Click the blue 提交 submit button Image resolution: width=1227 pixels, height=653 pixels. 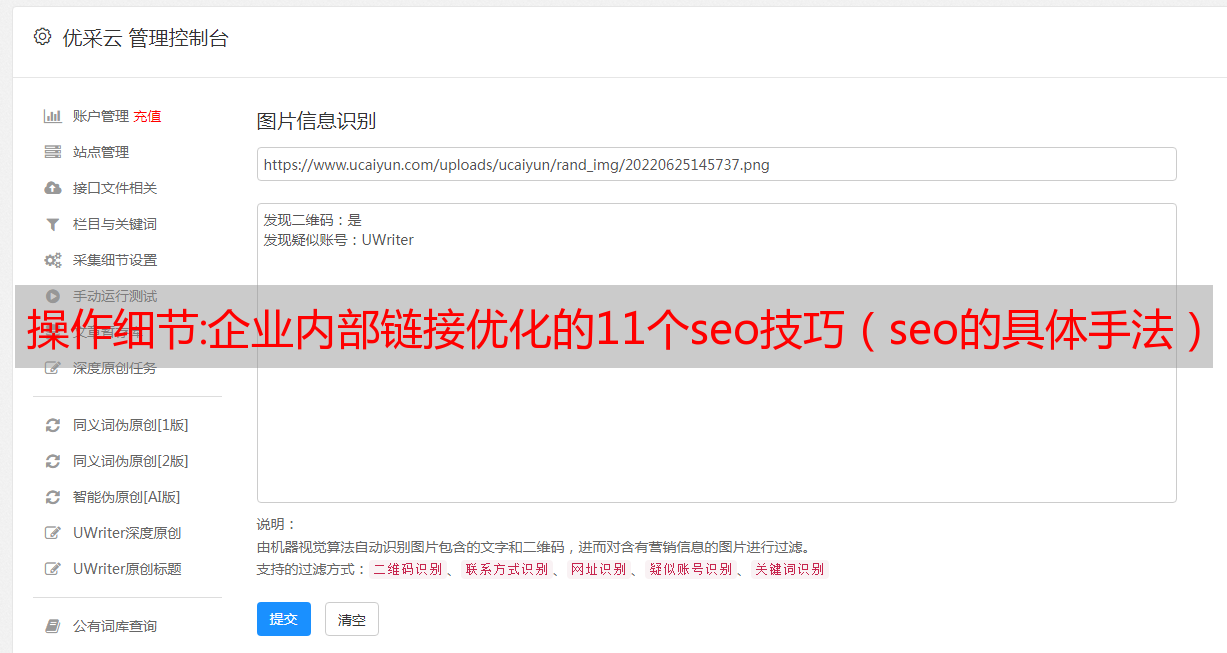[x=284, y=619]
